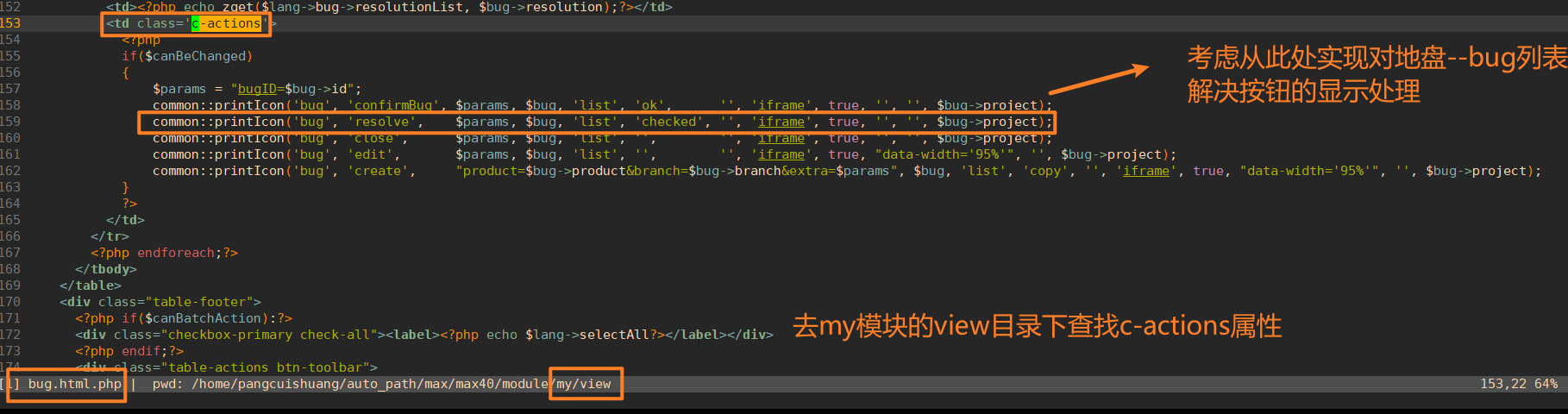
Task: Click the 'endforeach' statement
Action: pos(176,253)
